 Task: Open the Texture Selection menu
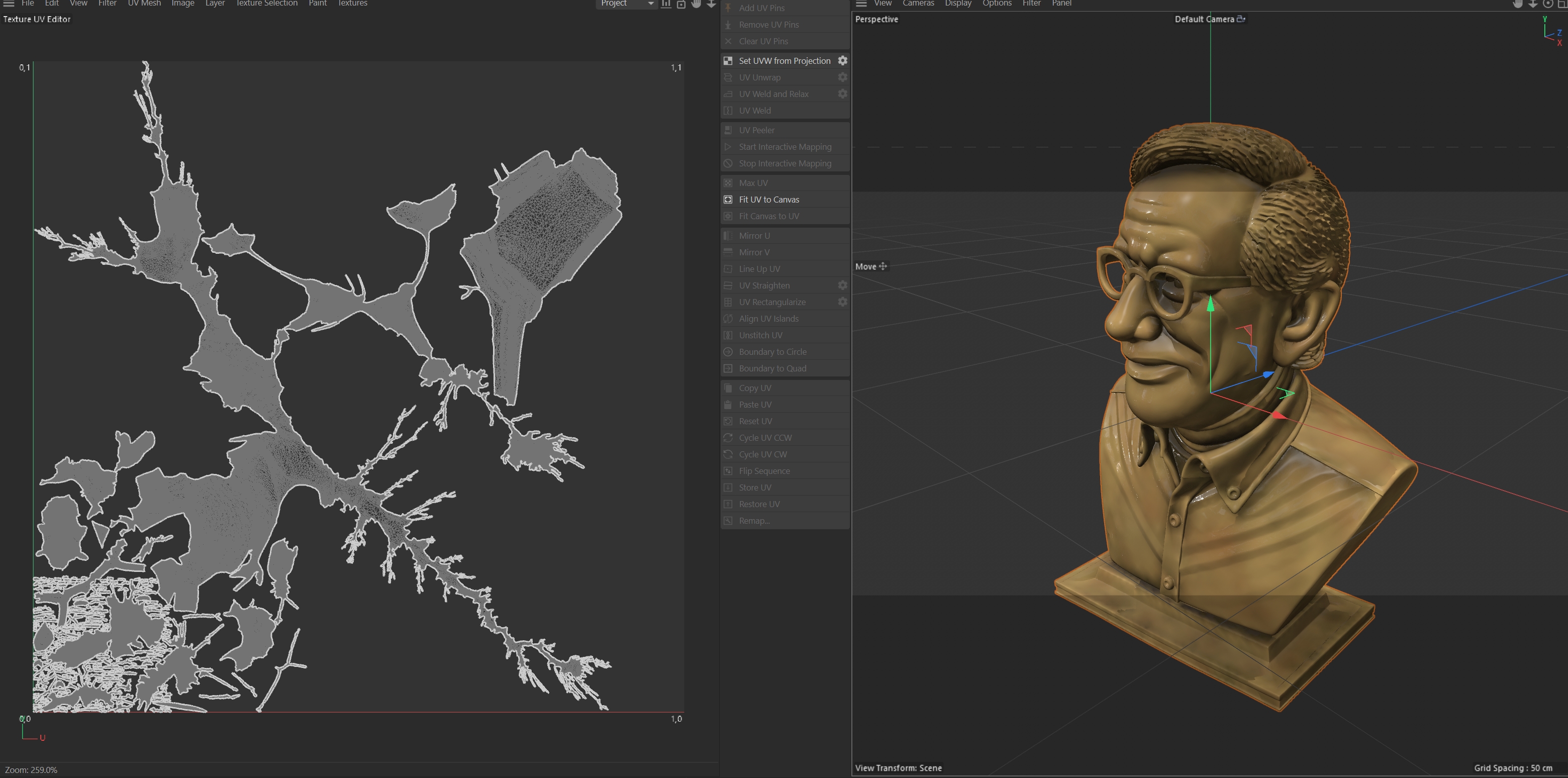coord(266,4)
